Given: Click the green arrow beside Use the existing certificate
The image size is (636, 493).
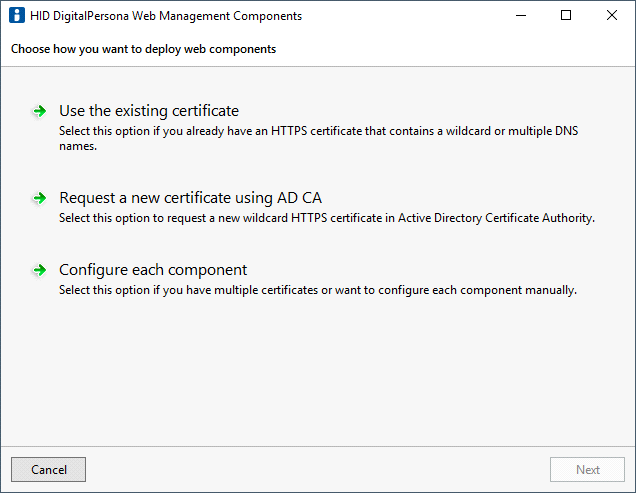Looking at the screenshot, I should coord(39,111).
